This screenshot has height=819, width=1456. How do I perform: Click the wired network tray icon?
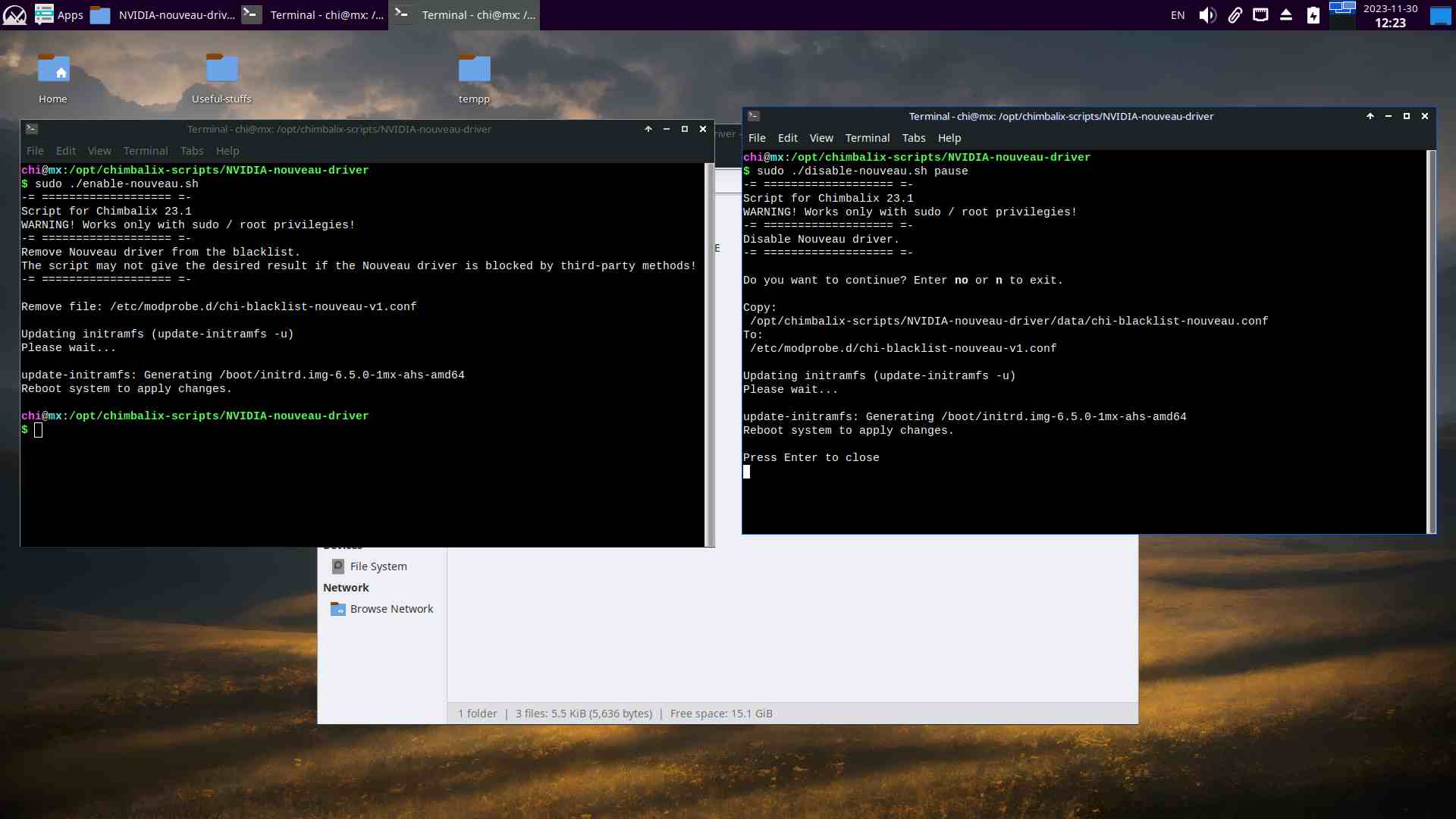1260,15
